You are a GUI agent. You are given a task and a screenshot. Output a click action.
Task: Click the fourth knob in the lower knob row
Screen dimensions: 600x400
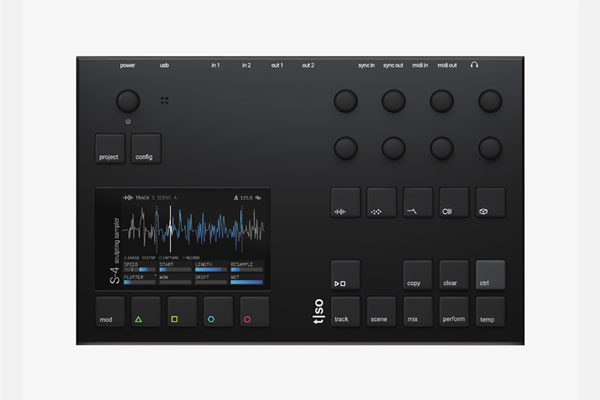point(490,148)
